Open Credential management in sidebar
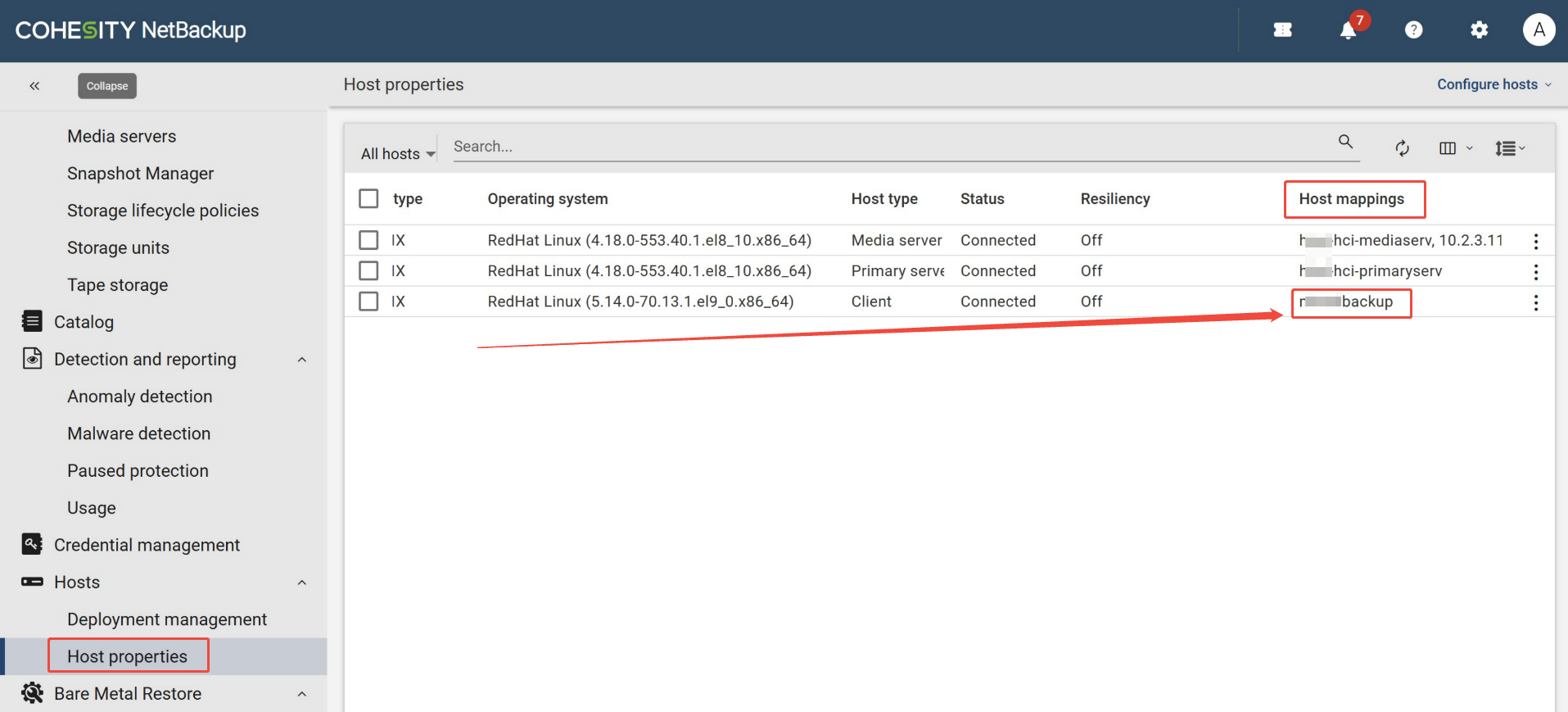The width and height of the screenshot is (1568, 712). (147, 545)
